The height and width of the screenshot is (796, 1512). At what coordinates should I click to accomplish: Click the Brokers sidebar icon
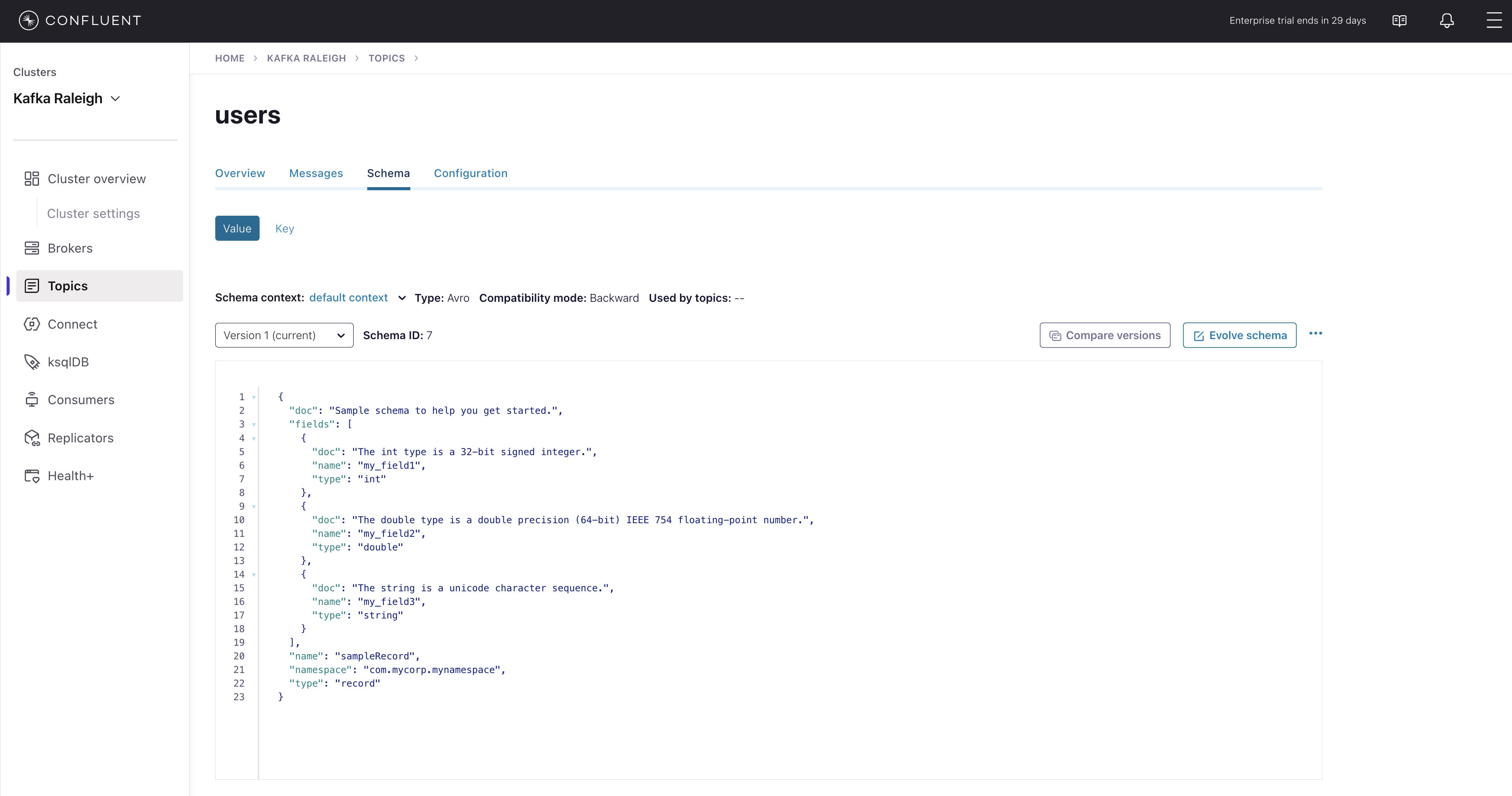(x=32, y=248)
